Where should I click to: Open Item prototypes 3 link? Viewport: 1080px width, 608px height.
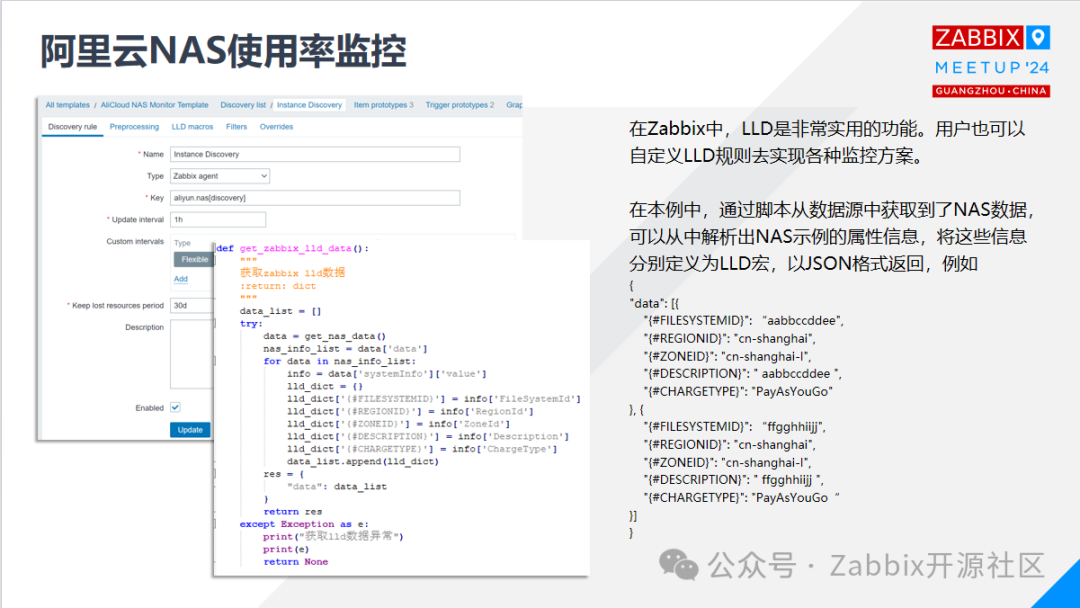[384, 105]
